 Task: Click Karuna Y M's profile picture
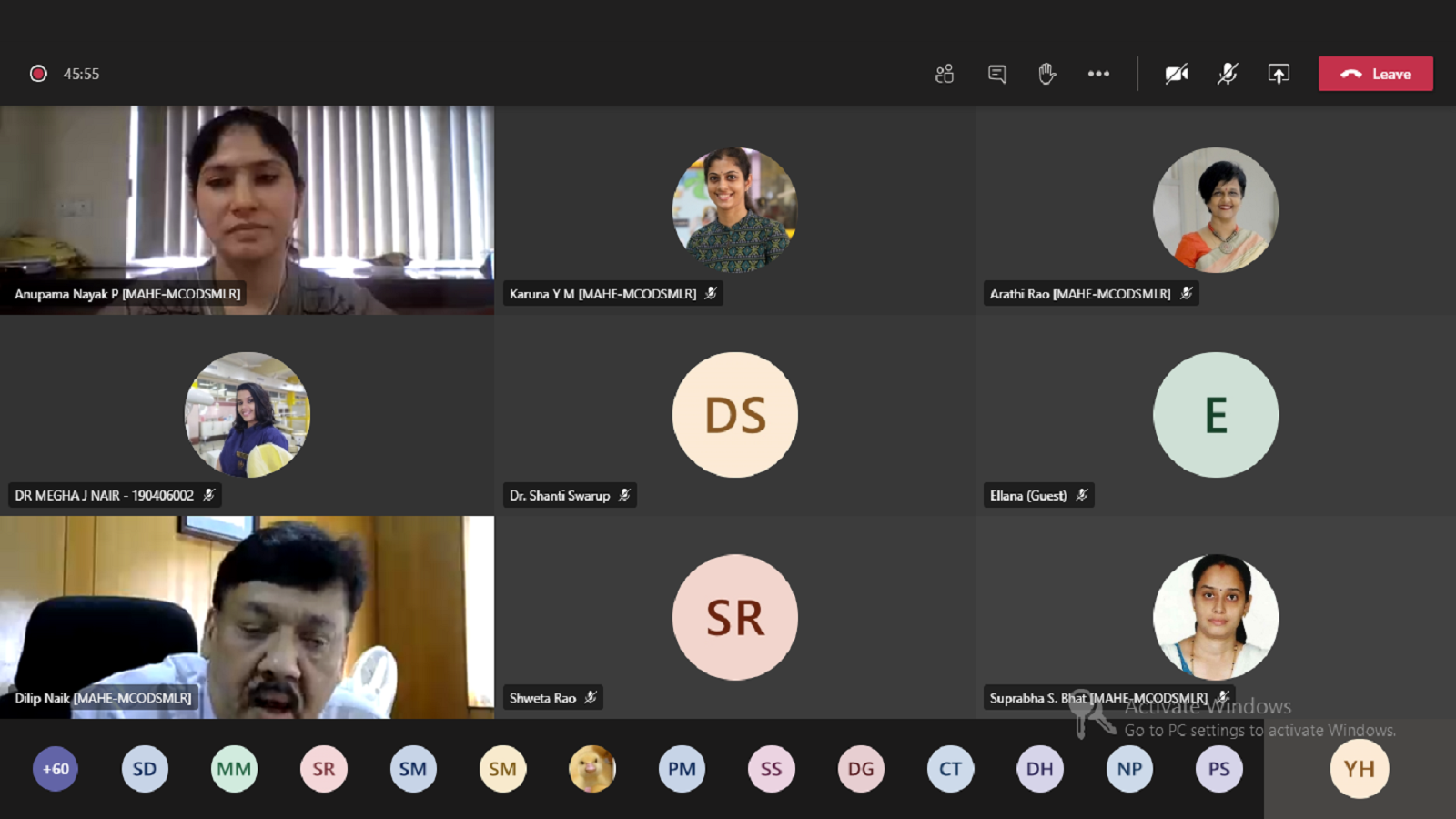734,210
